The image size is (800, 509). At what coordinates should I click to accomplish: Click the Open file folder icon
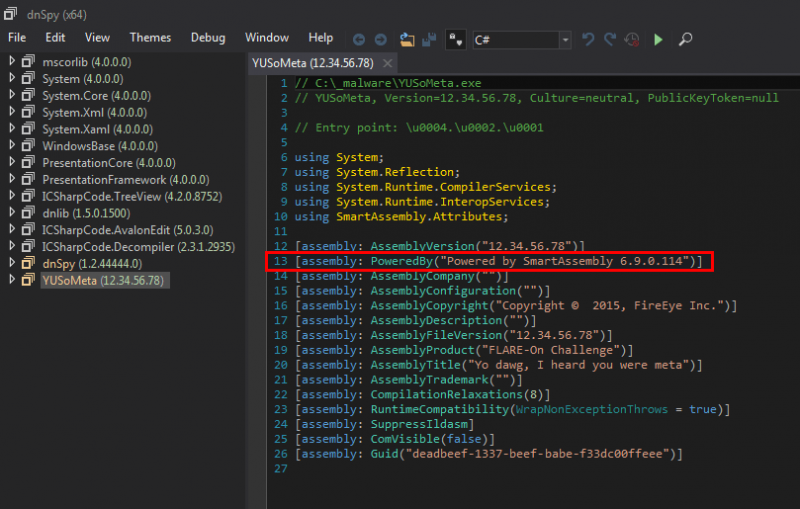click(x=406, y=39)
